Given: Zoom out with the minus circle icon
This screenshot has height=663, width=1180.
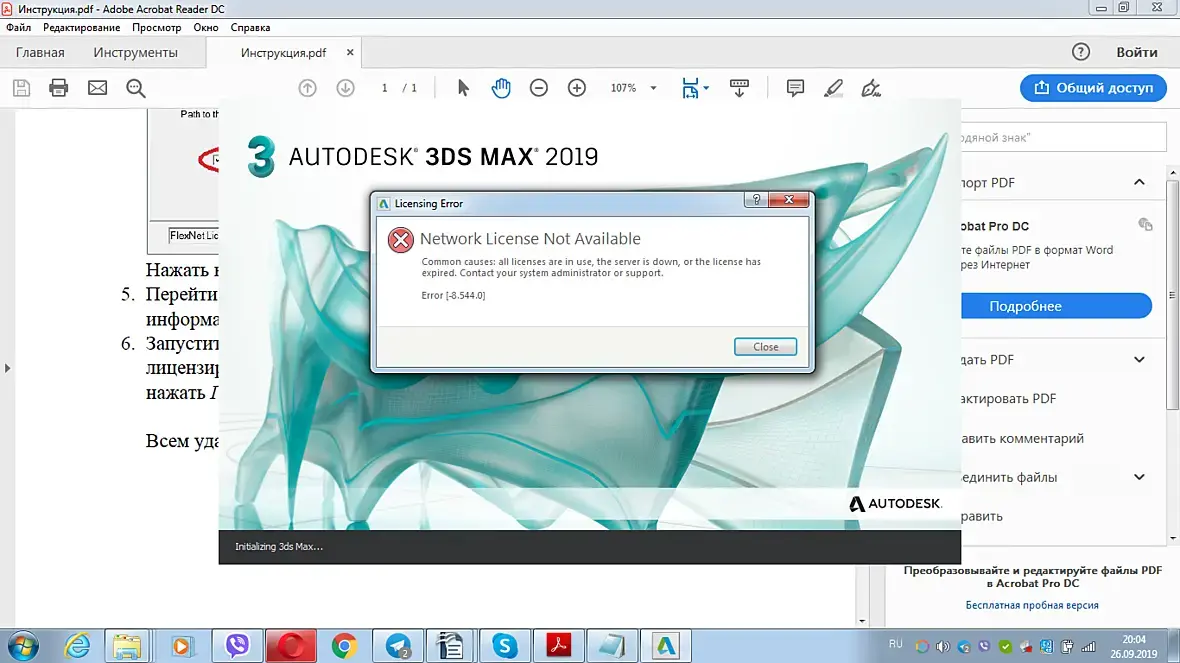Looking at the screenshot, I should (x=539, y=88).
